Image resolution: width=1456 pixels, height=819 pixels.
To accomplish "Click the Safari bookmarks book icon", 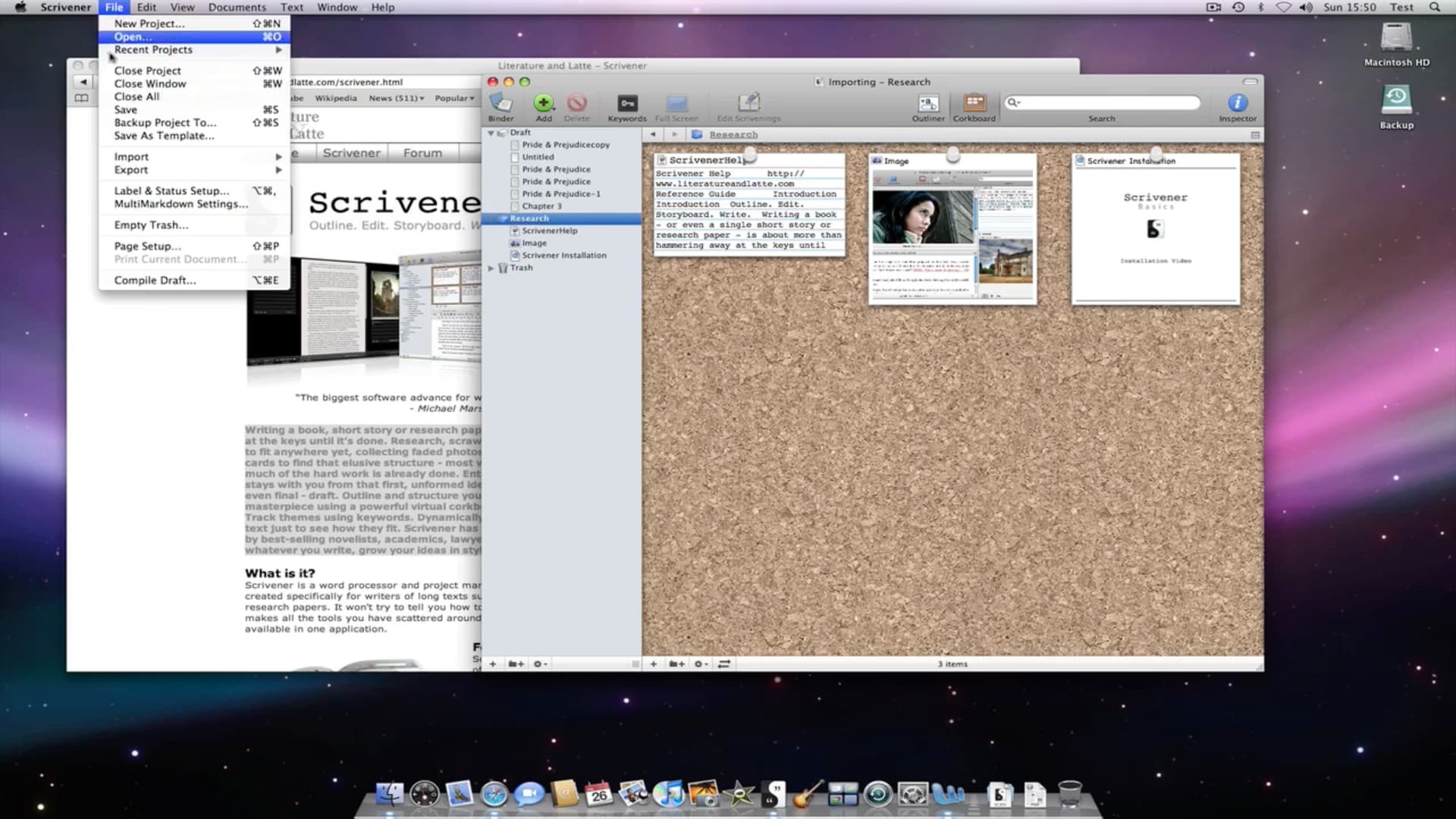I will 81,98.
